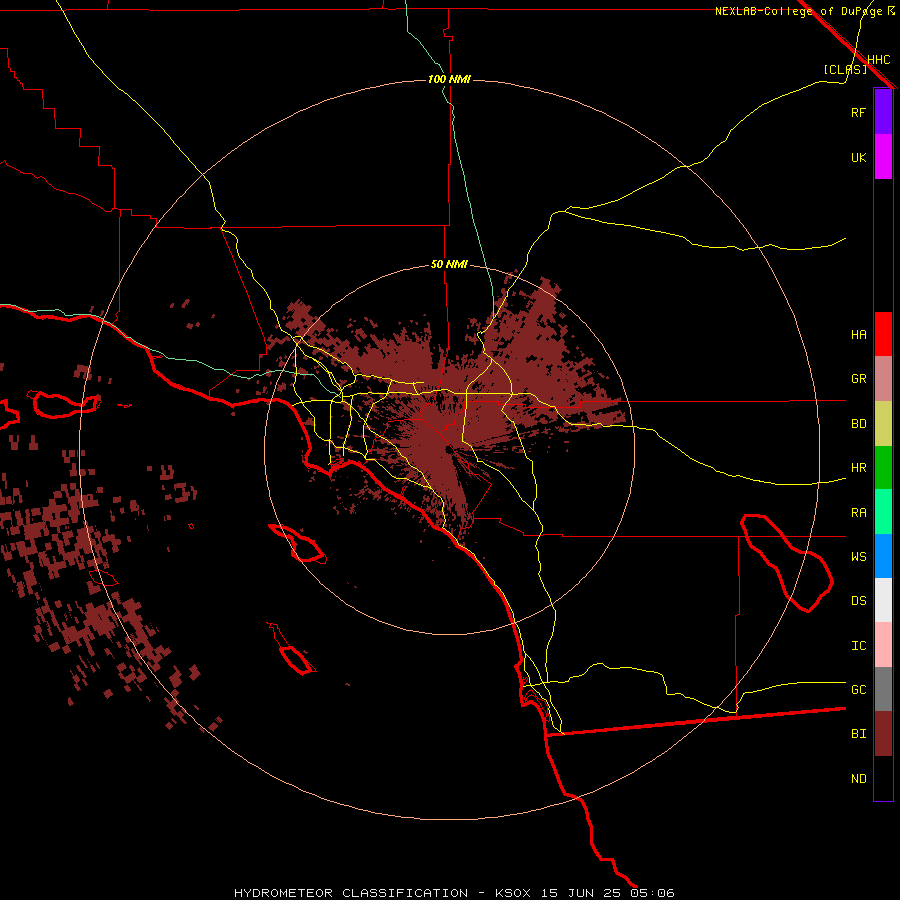900x900 pixels.
Task: Click the "NEXLAB-College of DuPage" header text
Action: click(x=798, y=11)
